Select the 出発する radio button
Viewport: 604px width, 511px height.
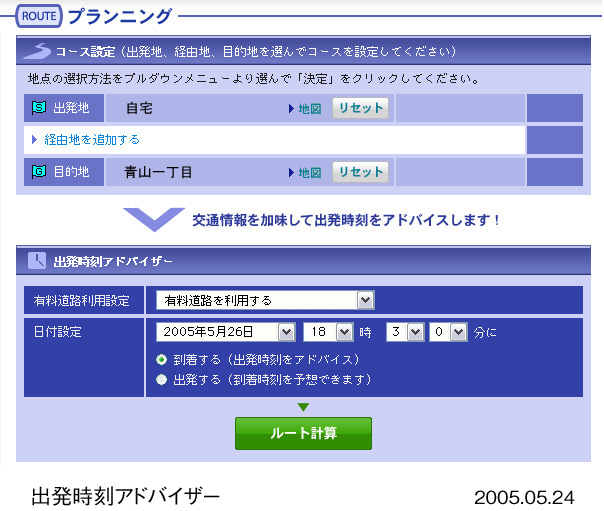(x=162, y=380)
